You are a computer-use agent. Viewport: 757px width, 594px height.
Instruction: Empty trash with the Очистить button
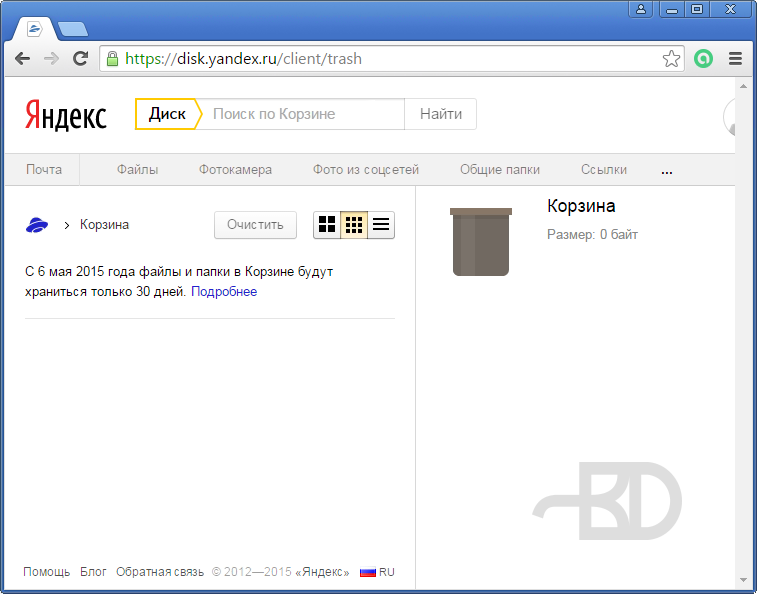pos(255,225)
